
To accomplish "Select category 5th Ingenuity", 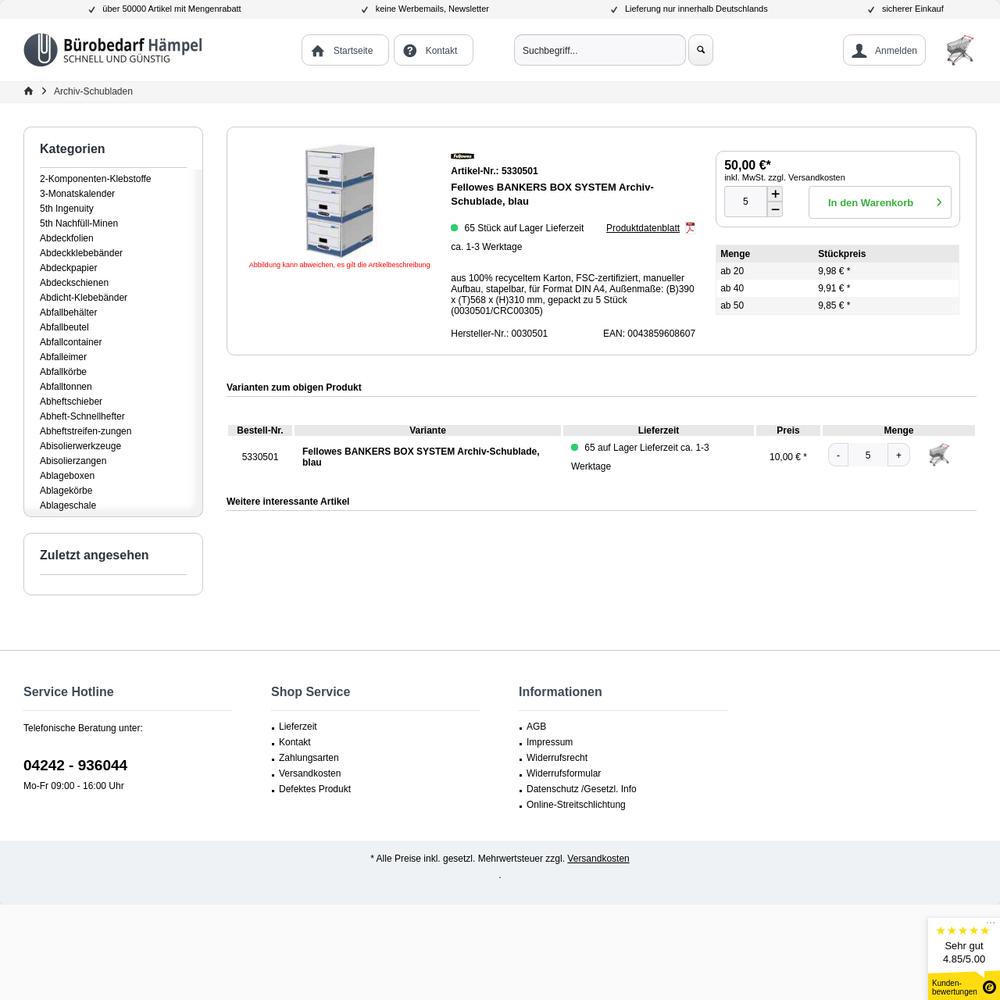I will tap(66, 209).
